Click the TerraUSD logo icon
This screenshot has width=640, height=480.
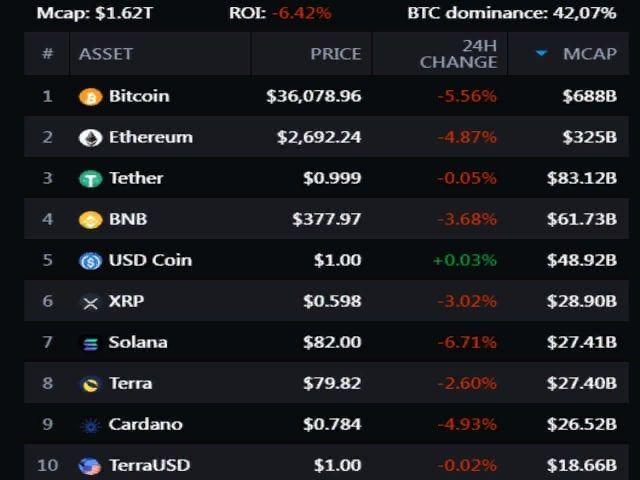point(91,466)
